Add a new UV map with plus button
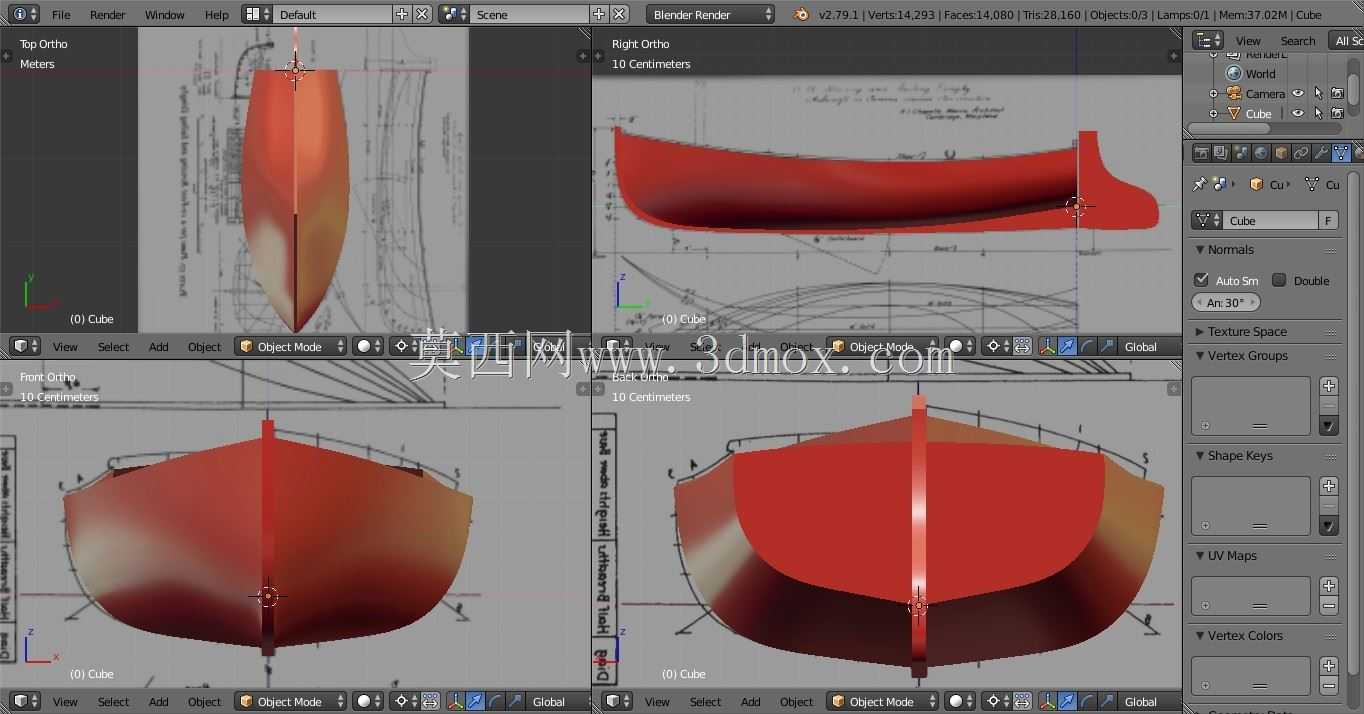The width and height of the screenshot is (1364, 714). (x=1329, y=586)
